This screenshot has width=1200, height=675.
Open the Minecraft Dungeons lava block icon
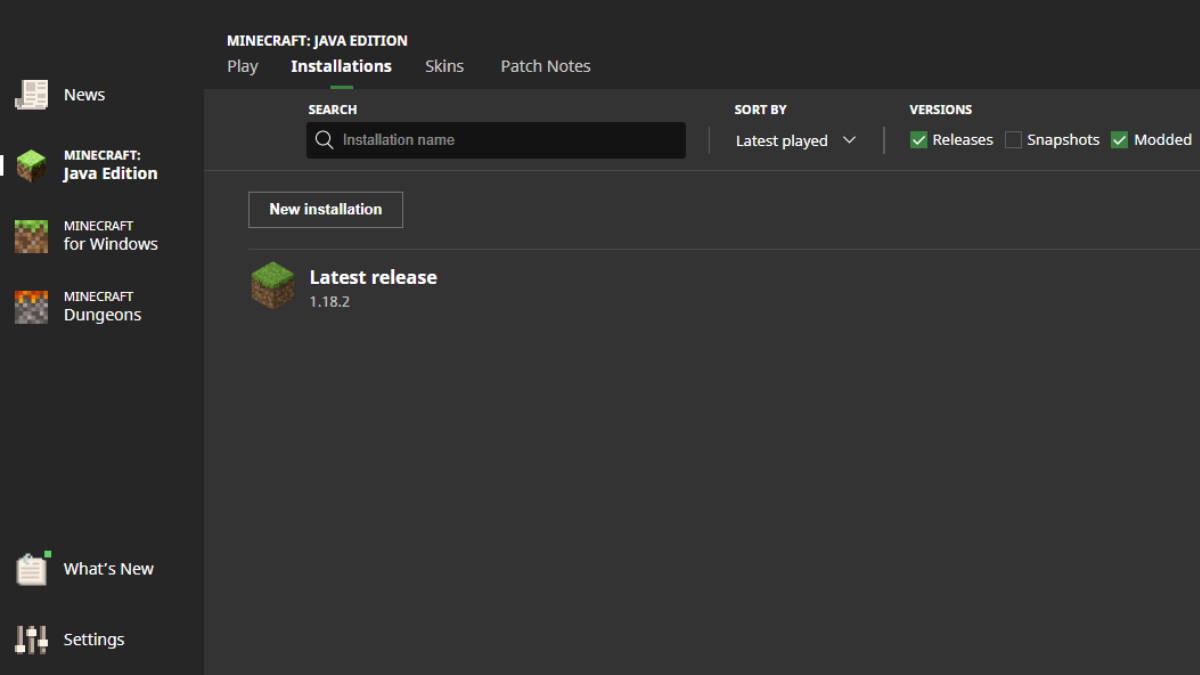[31, 306]
